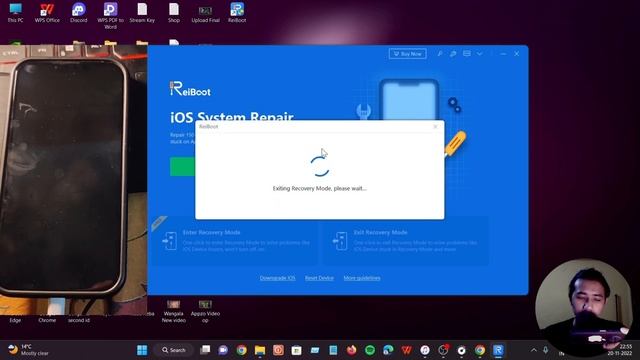The image size is (640, 360).
Task: Open the Stream Key file on desktop
Action: pyautogui.click(x=142, y=12)
